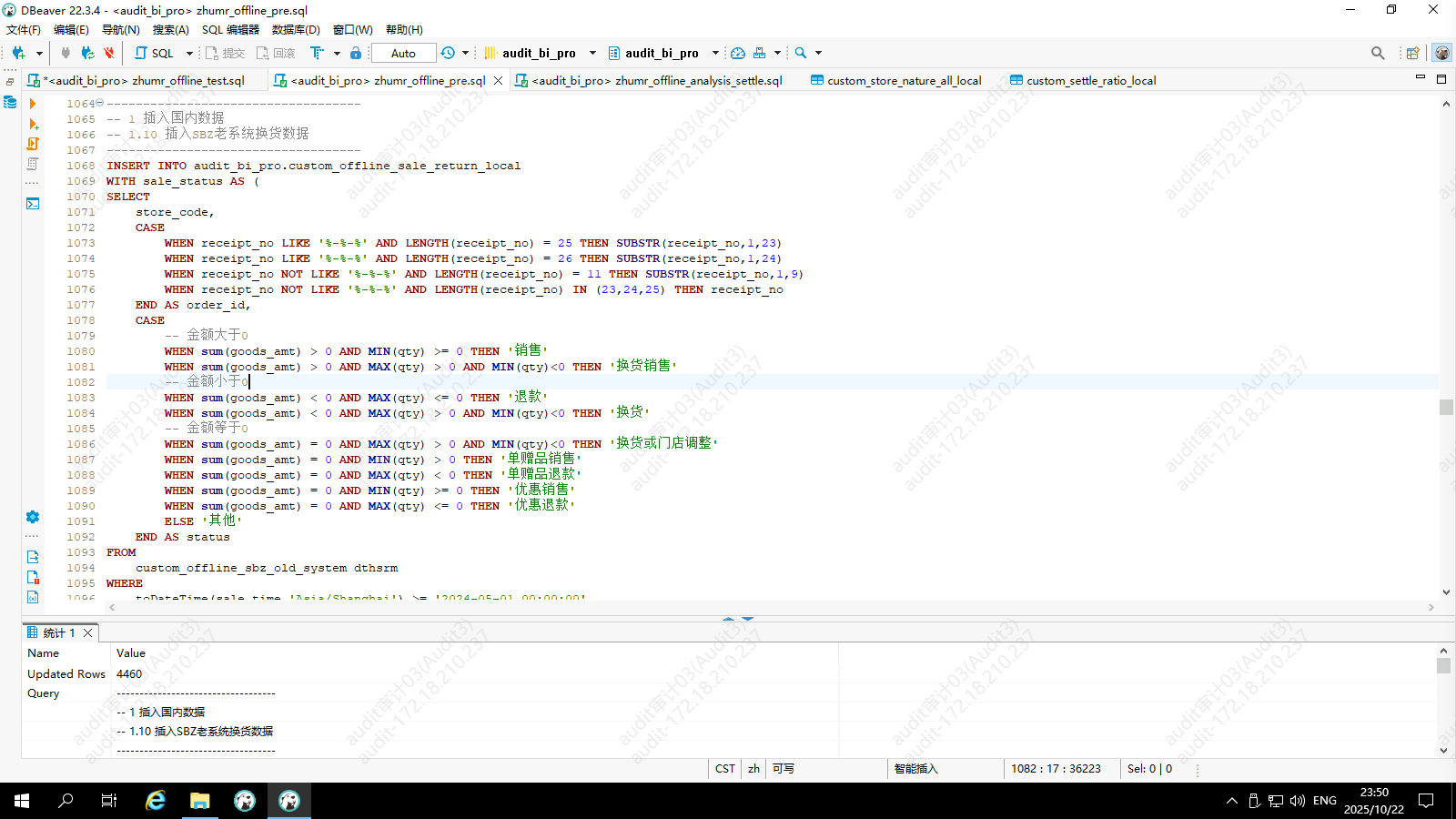Click the editor vertical scrollbar thumb
Image resolution: width=1456 pixels, height=819 pixels.
point(1446,407)
